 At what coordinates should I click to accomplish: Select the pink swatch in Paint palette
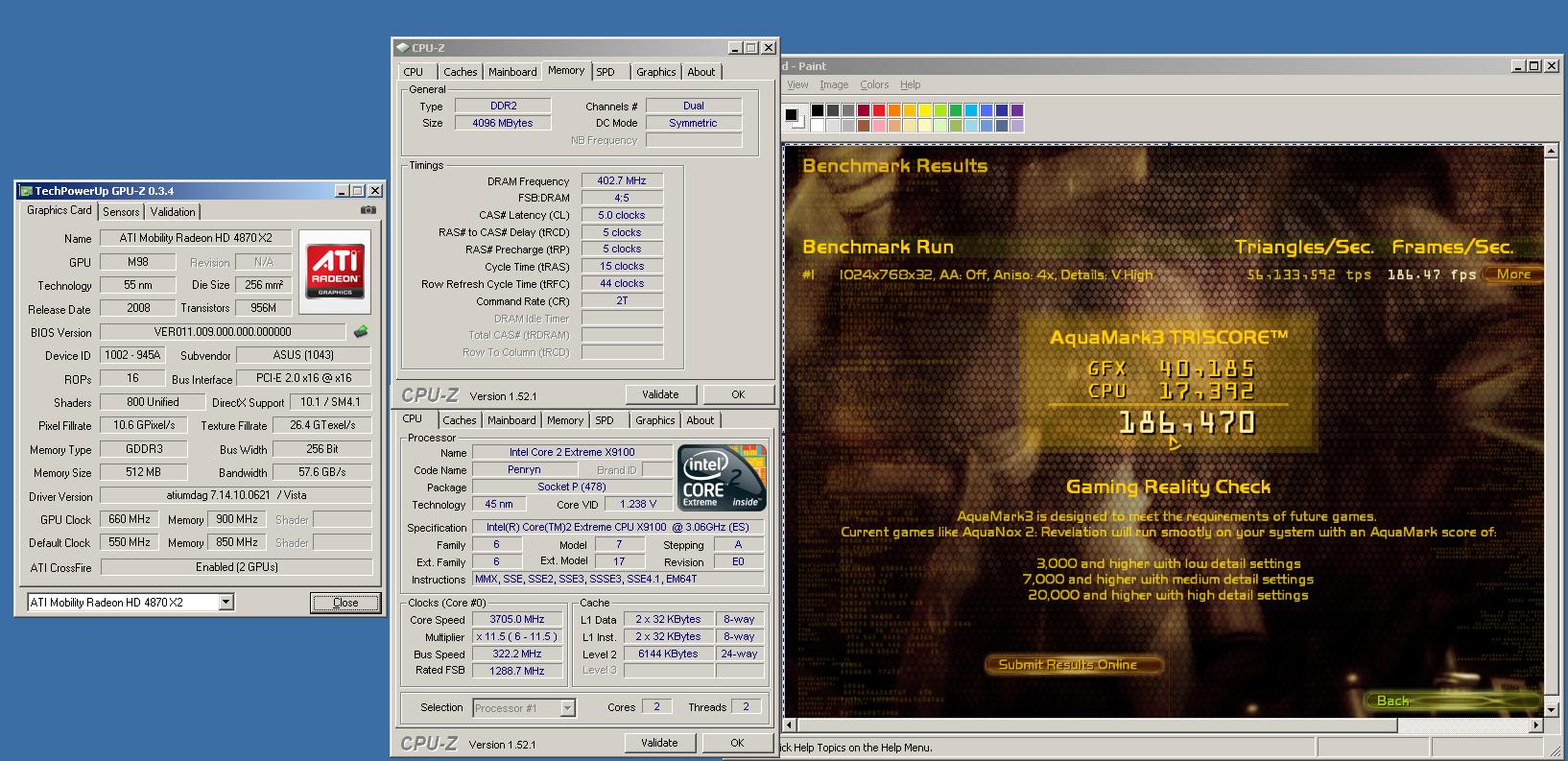coord(878,126)
